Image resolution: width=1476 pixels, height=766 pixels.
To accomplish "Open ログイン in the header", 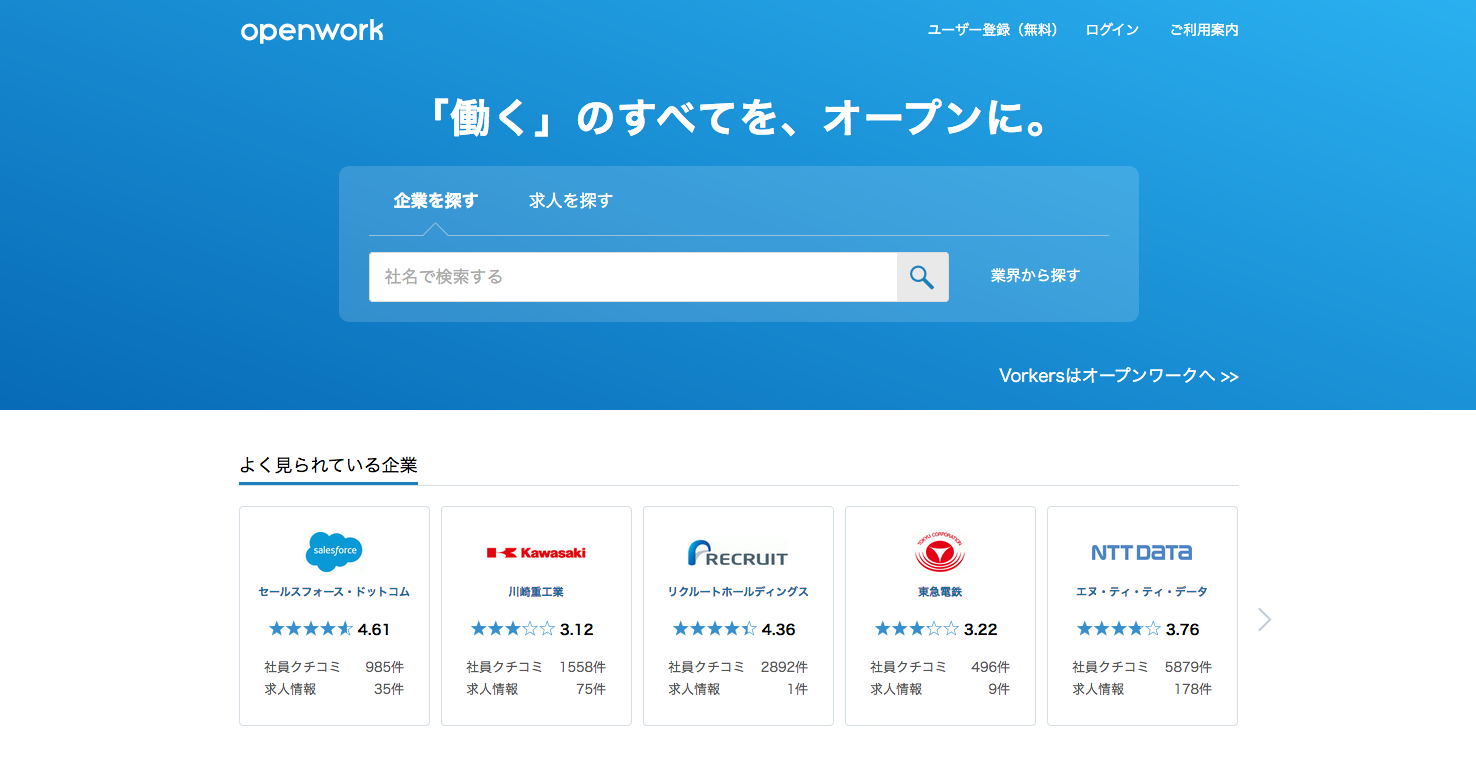I will coord(1112,30).
